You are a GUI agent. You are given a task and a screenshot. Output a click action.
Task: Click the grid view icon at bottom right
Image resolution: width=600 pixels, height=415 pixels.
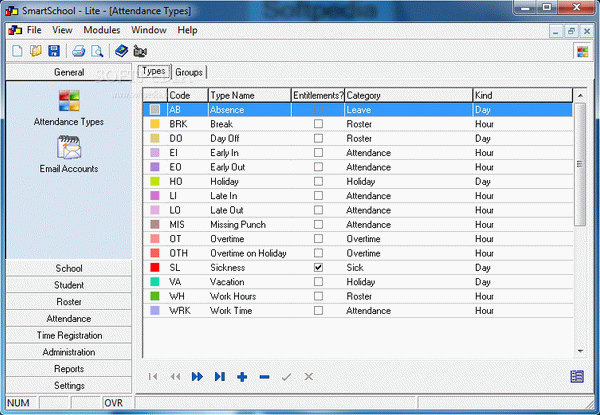(577, 377)
